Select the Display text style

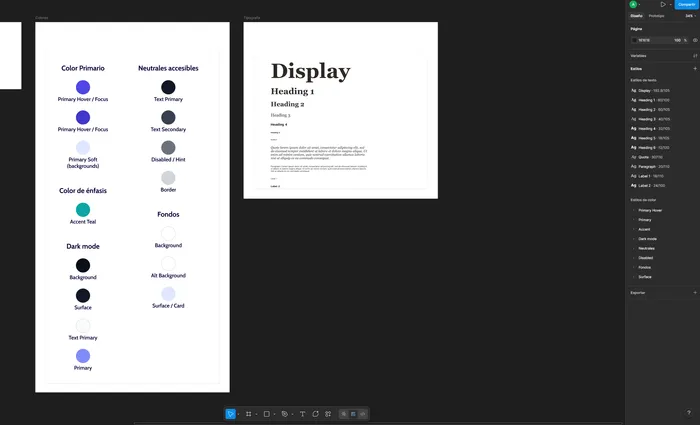[650, 90]
